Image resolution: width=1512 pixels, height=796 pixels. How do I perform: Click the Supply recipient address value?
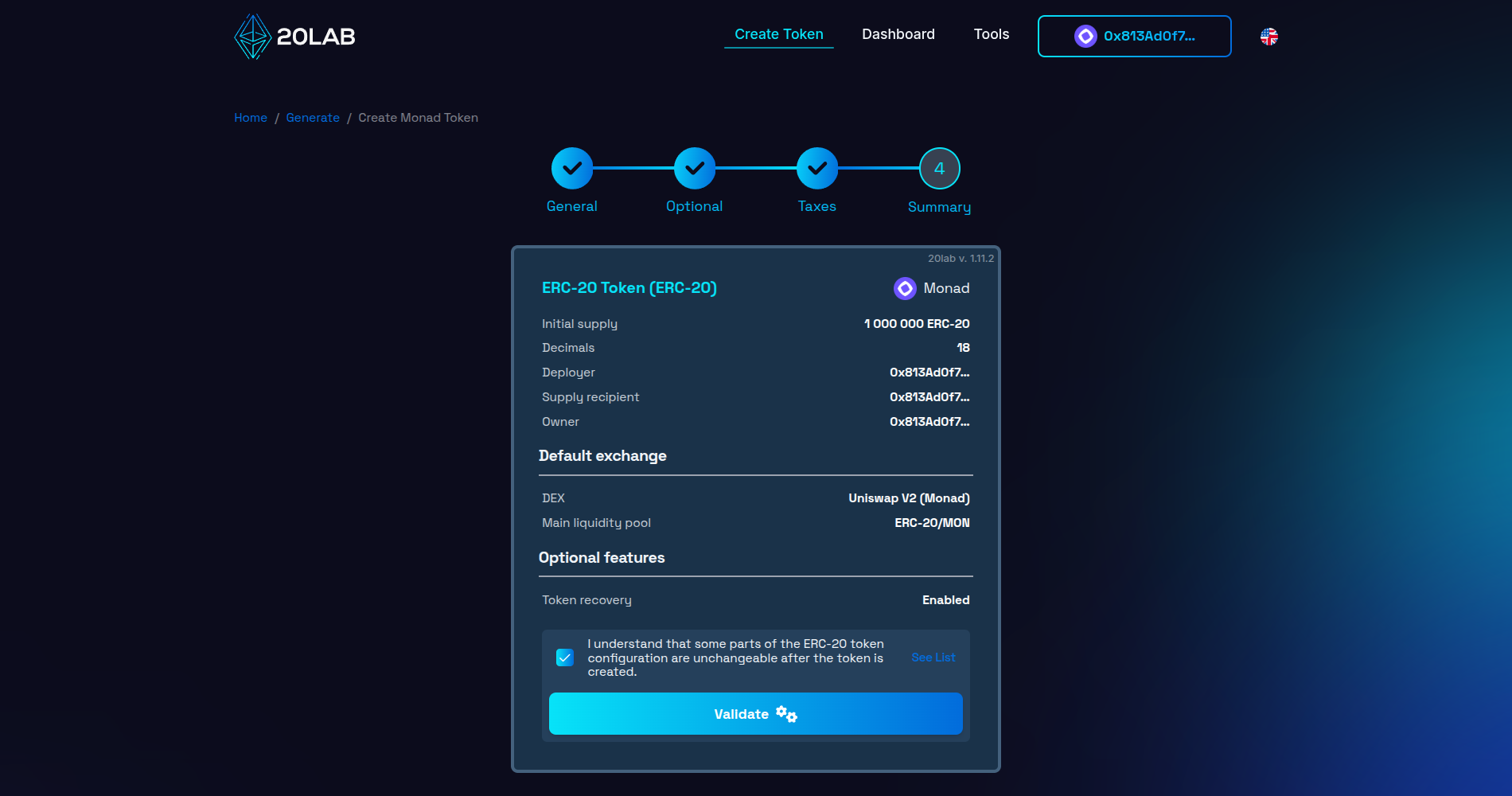pos(929,397)
